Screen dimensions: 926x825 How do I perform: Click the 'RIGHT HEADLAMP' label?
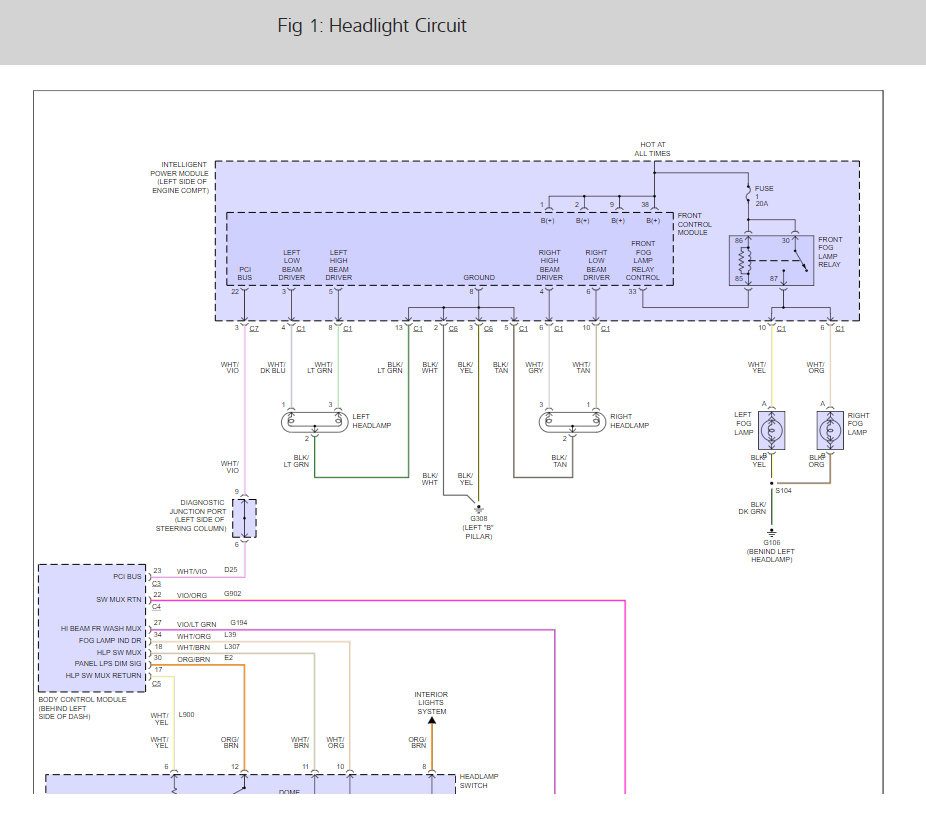[x=629, y=421]
